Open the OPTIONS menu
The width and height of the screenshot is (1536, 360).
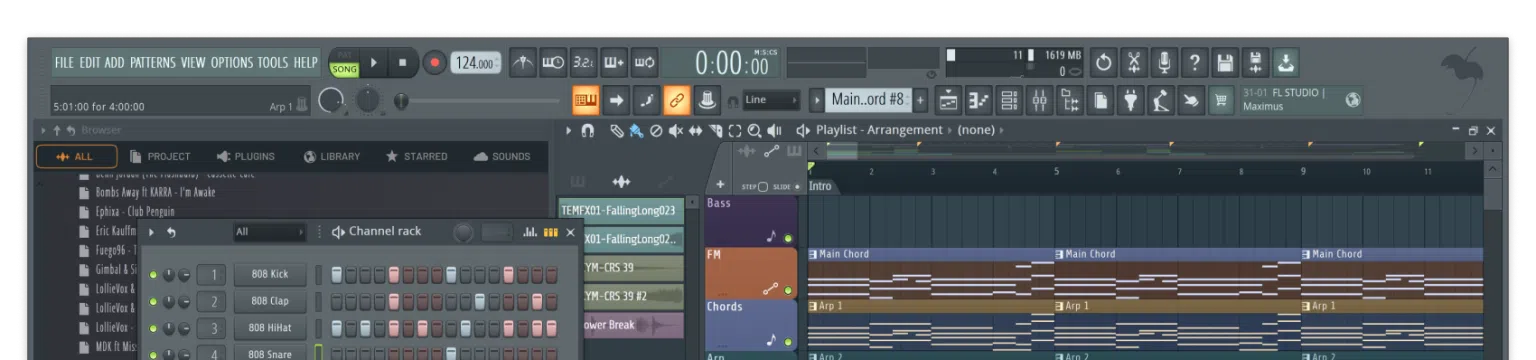232,63
